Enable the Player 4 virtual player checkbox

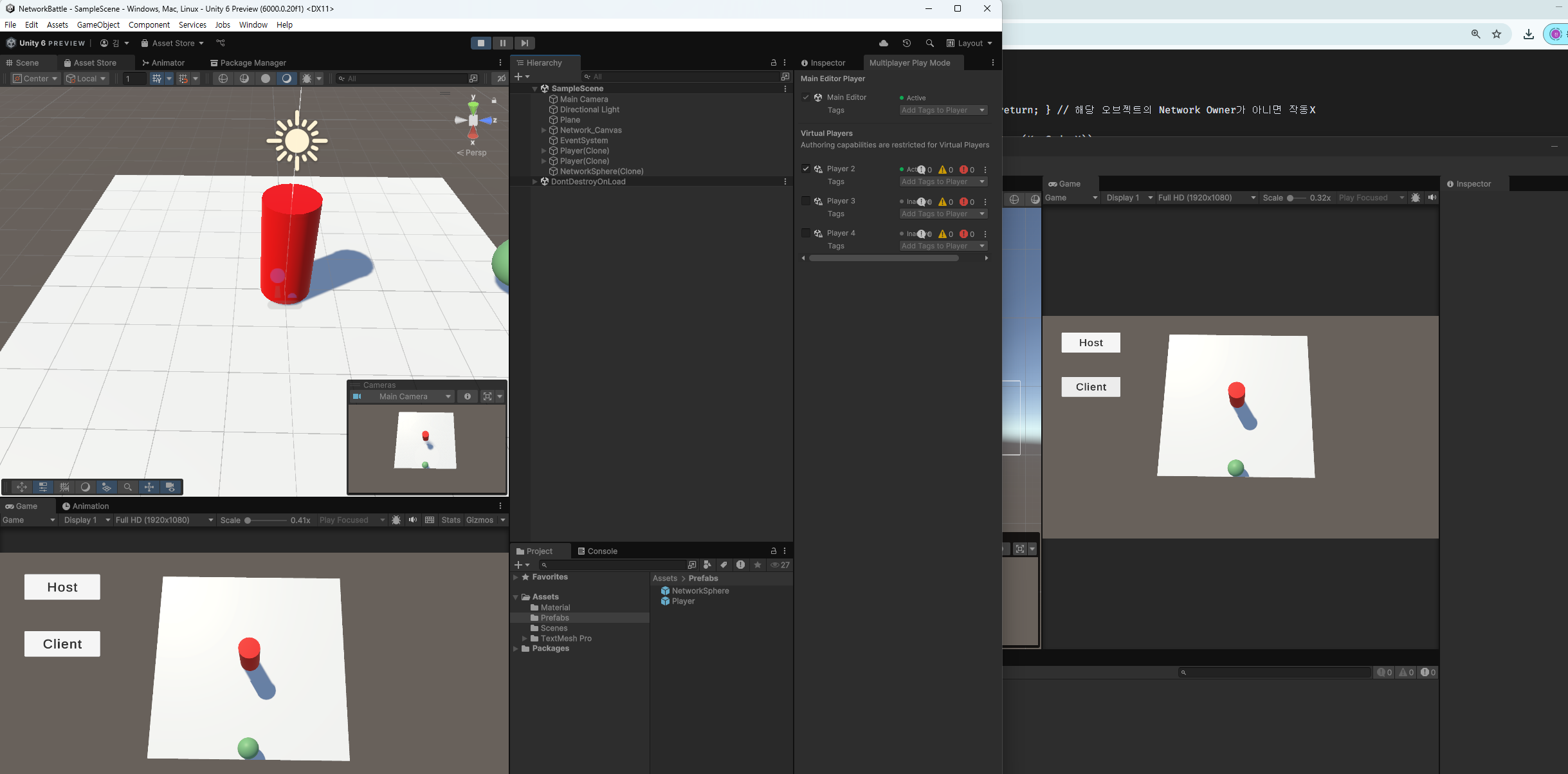click(805, 233)
